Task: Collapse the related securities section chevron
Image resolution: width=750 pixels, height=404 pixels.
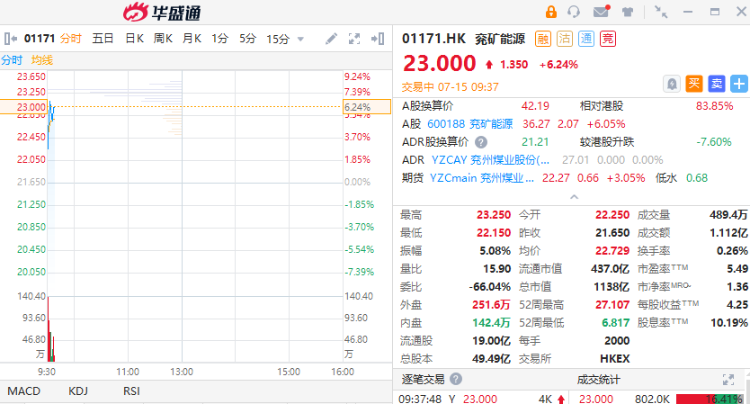Action: (x=572, y=196)
